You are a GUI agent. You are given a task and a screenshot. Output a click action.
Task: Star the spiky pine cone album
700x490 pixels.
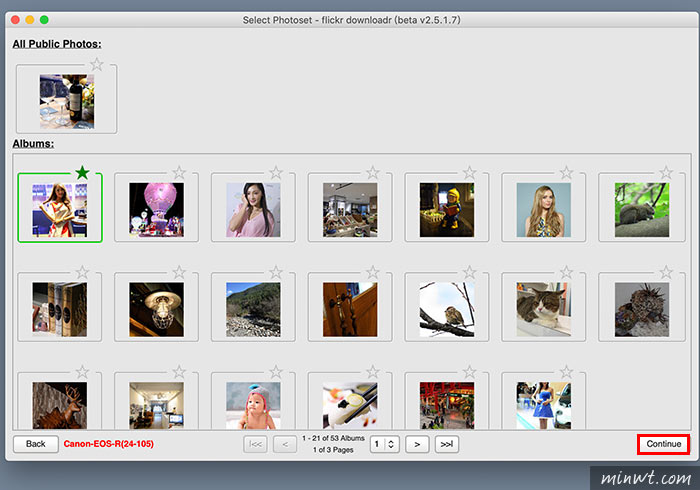click(x=666, y=272)
